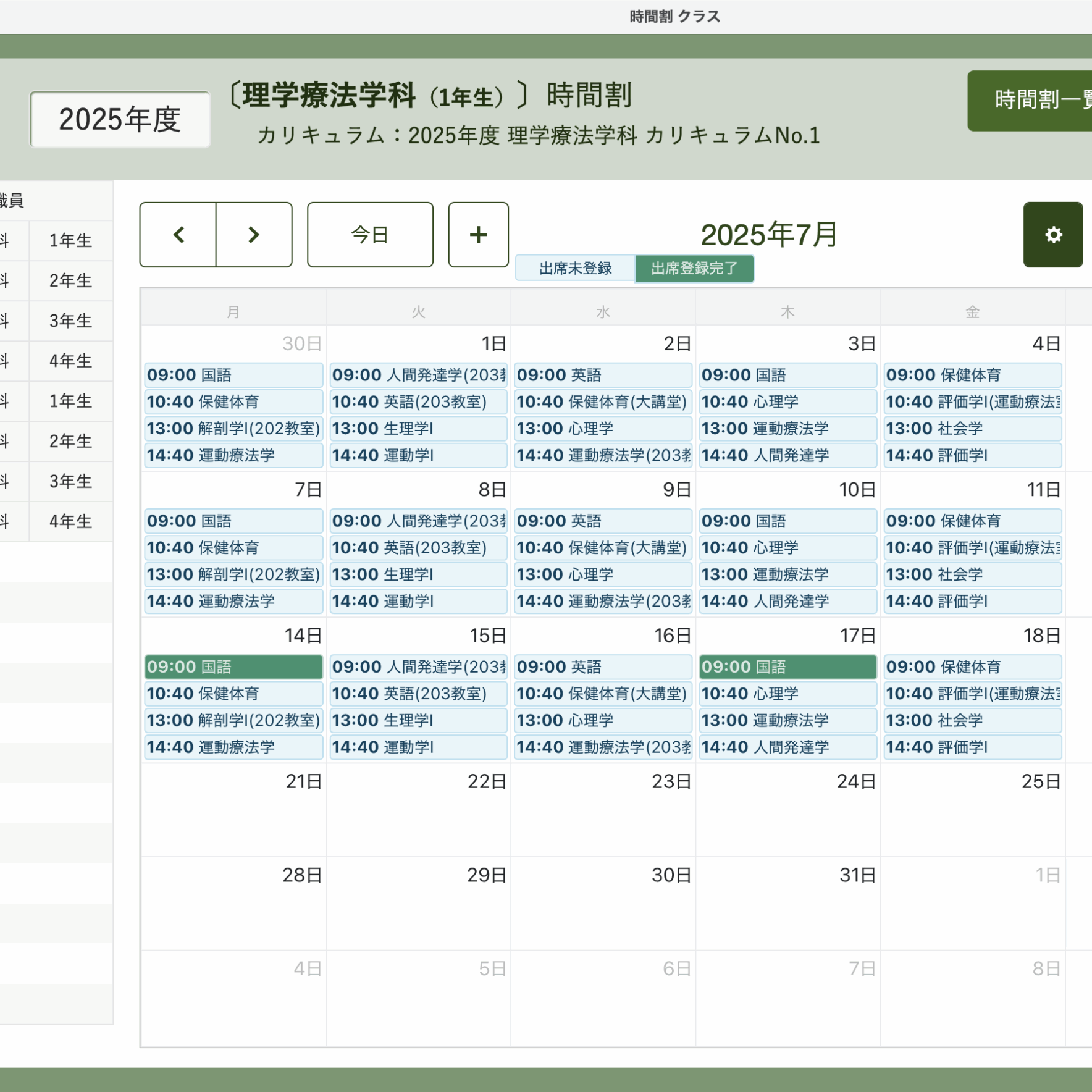Open 14:40 人間発達学 on the 17th
The width and height of the screenshot is (1092, 1092).
tap(788, 747)
